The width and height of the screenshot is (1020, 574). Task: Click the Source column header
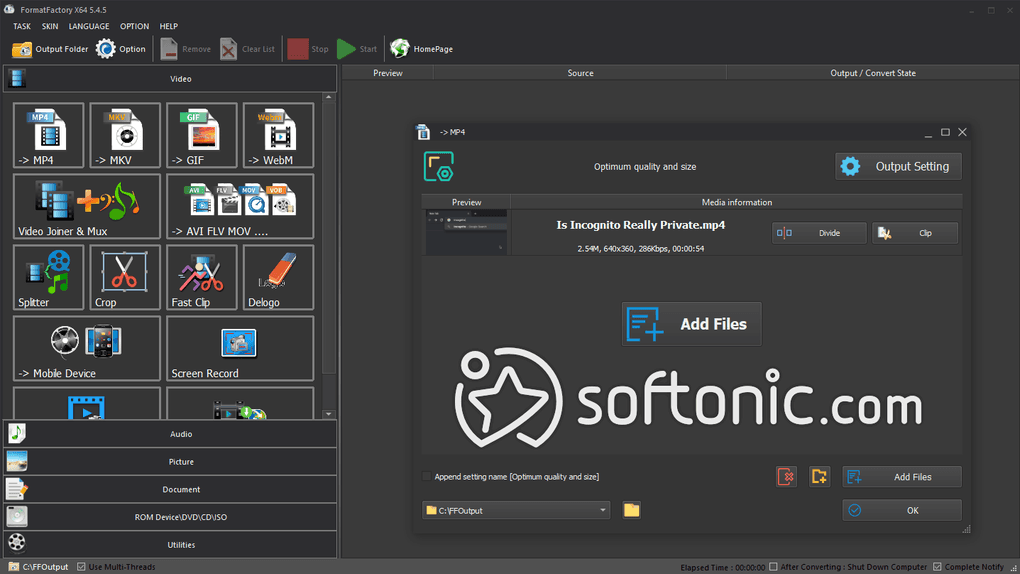click(x=580, y=73)
